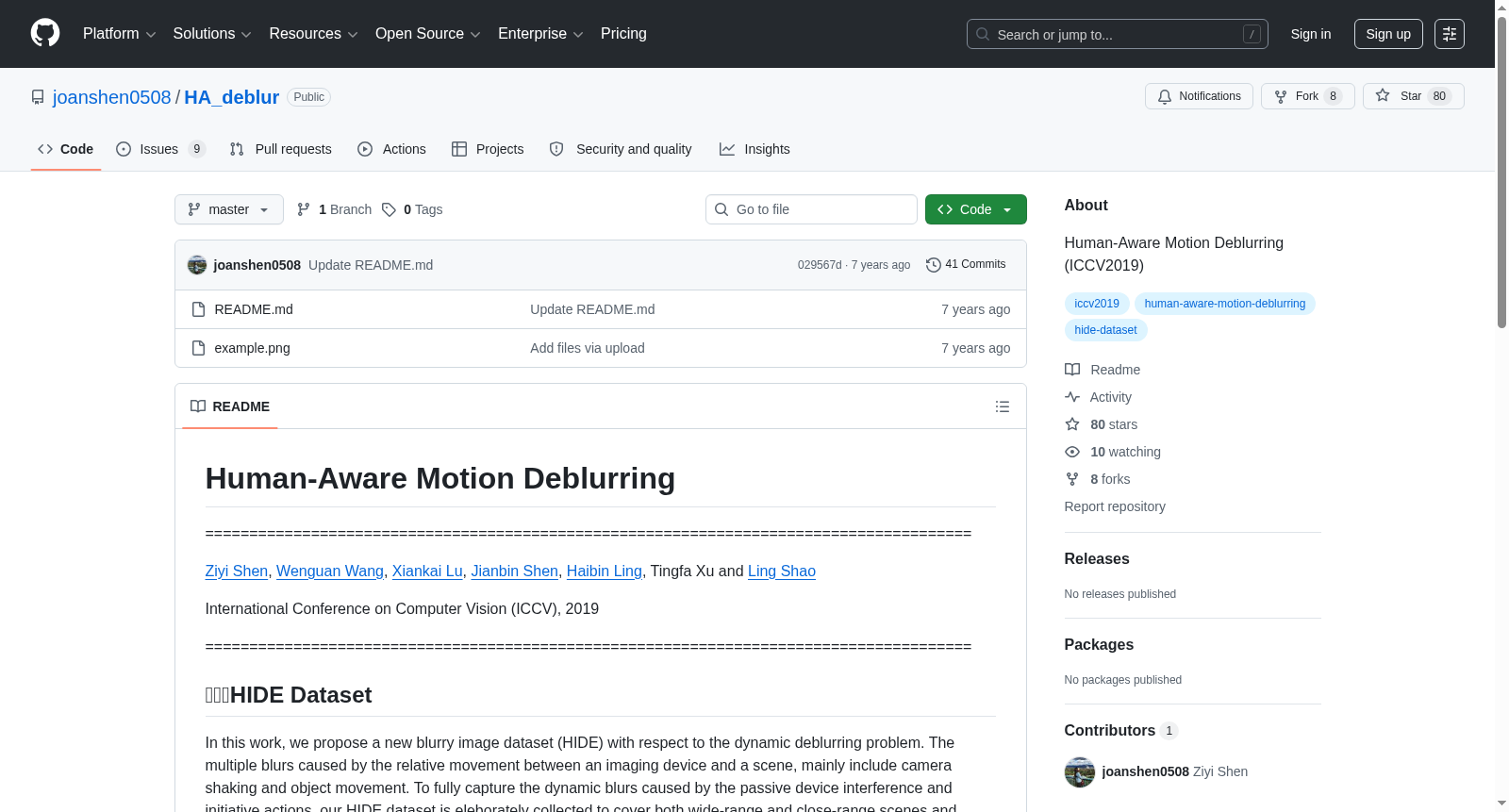Click the fork icon beside 8 forks
This screenshot has width=1509, height=812.
pyautogui.click(x=1072, y=479)
